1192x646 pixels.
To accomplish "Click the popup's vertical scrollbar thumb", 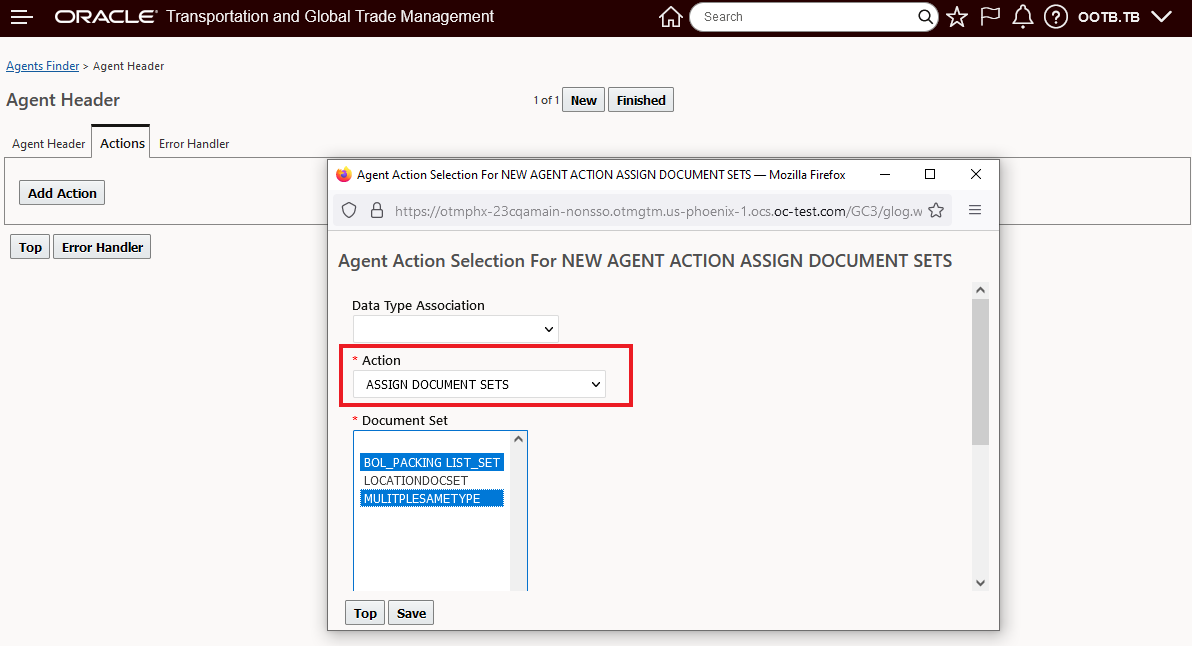I will coord(980,370).
